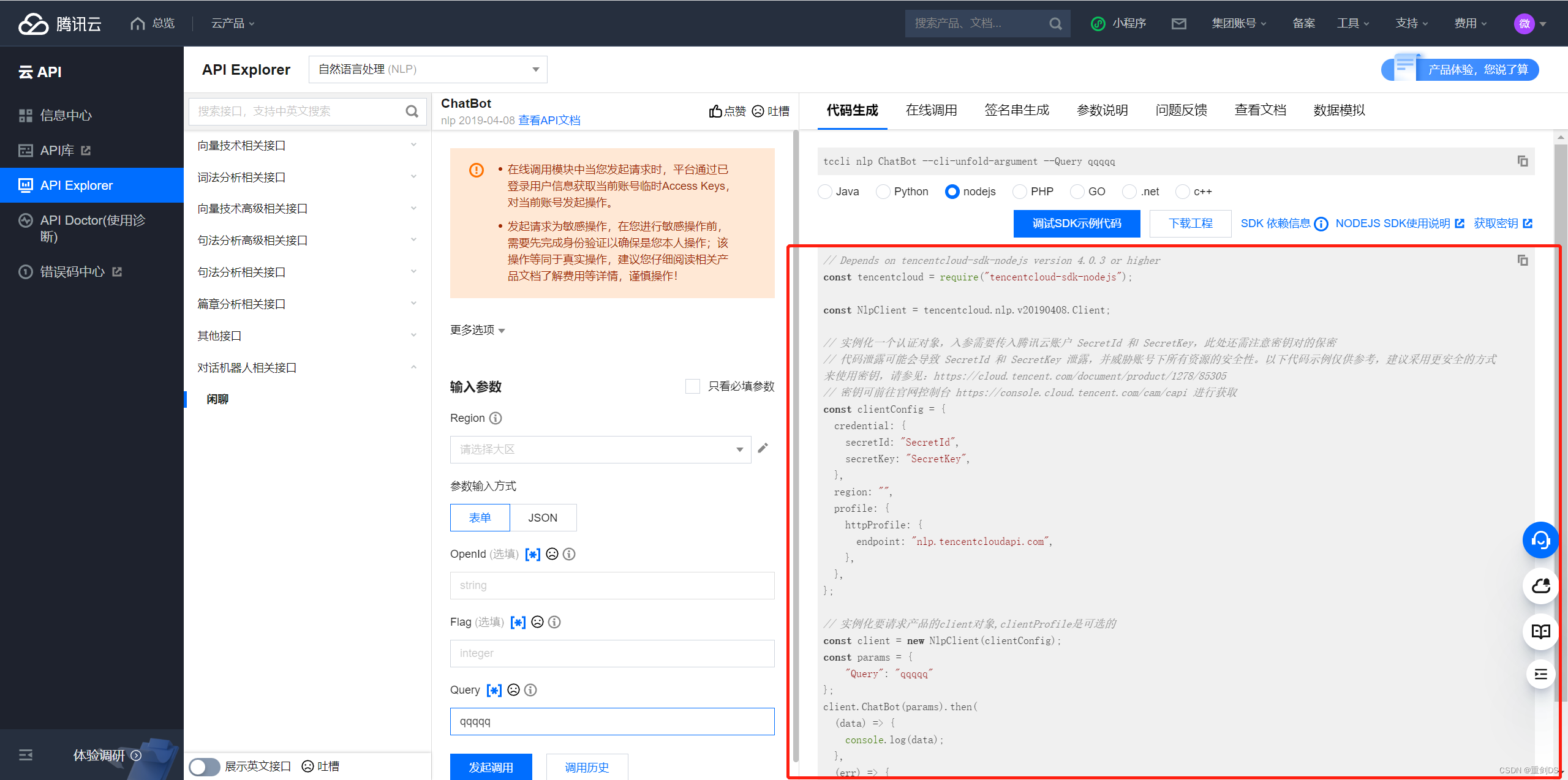The image size is (1568, 780).
Task: Open the 请选择大区 Region dropdown
Action: (x=600, y=449)
